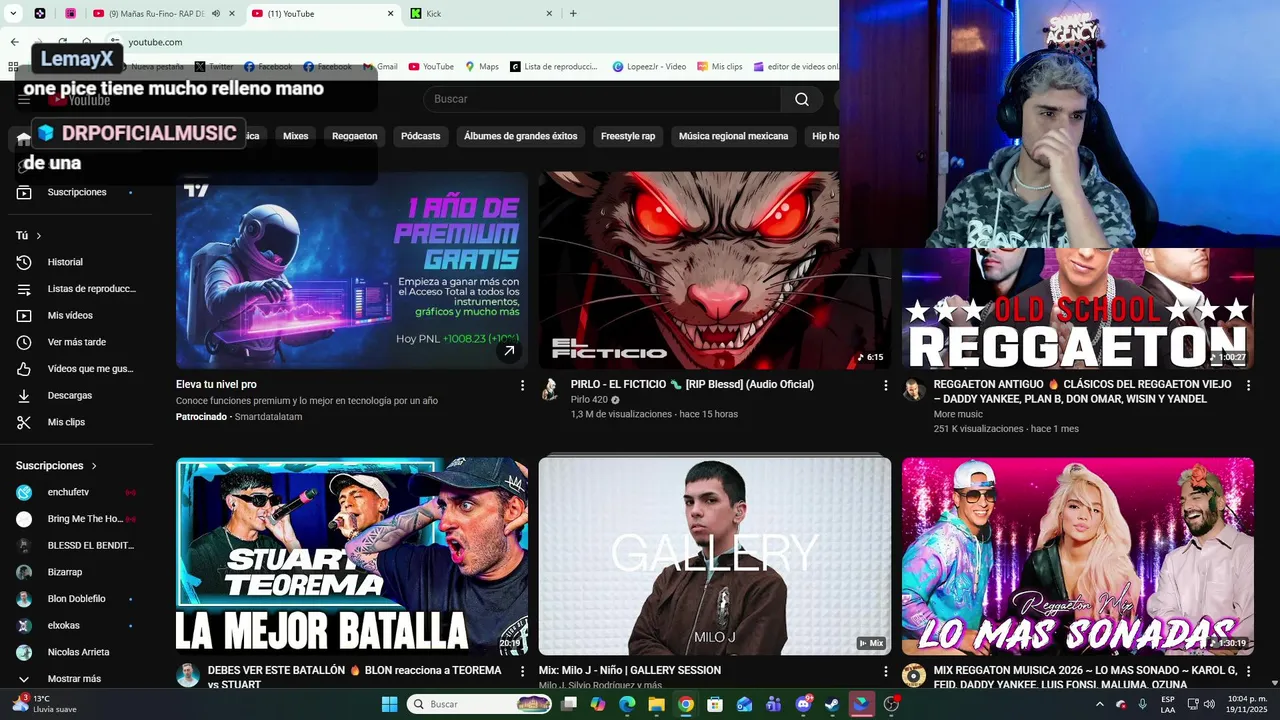The image size is (1280, 720).
Task: Open Microsoft Edge from taskbar
Action: 627,704
